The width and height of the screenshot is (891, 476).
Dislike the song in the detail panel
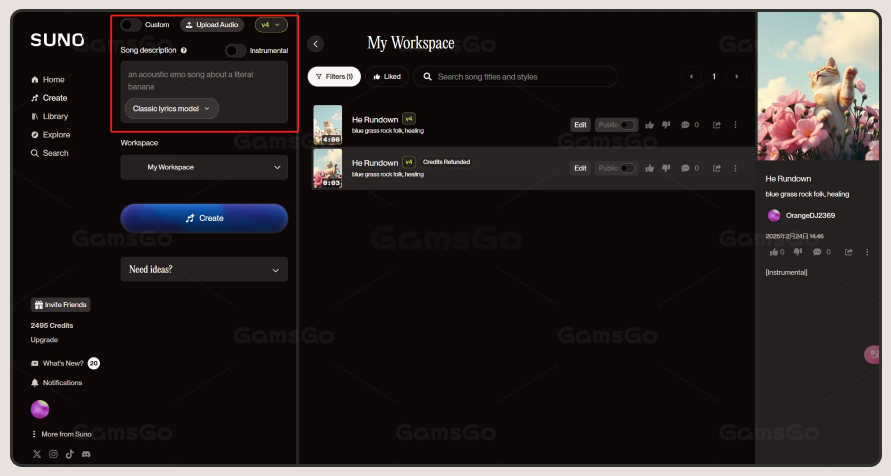798,252
